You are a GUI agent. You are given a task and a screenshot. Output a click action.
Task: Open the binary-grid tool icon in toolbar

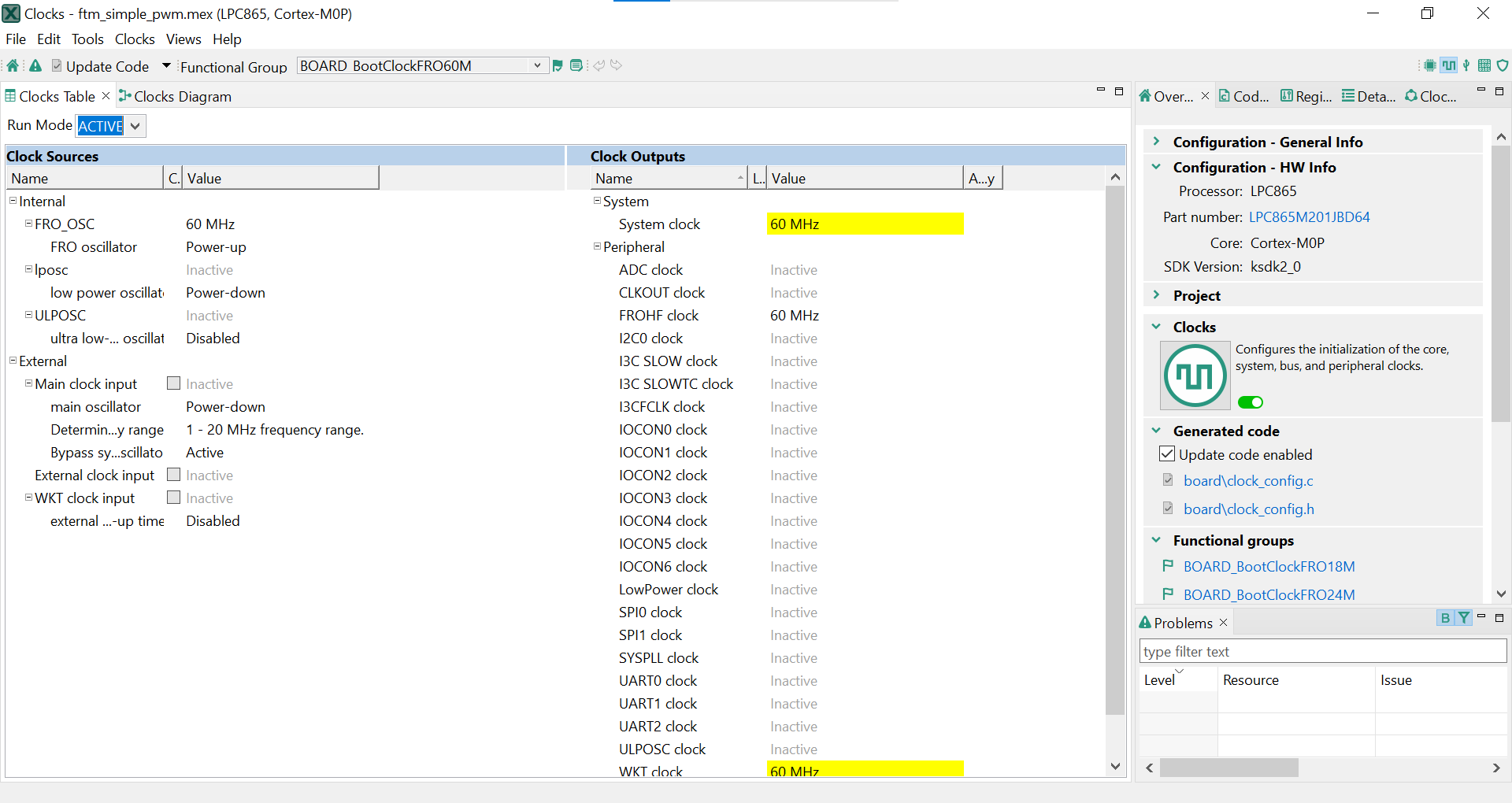point(1484,66)
